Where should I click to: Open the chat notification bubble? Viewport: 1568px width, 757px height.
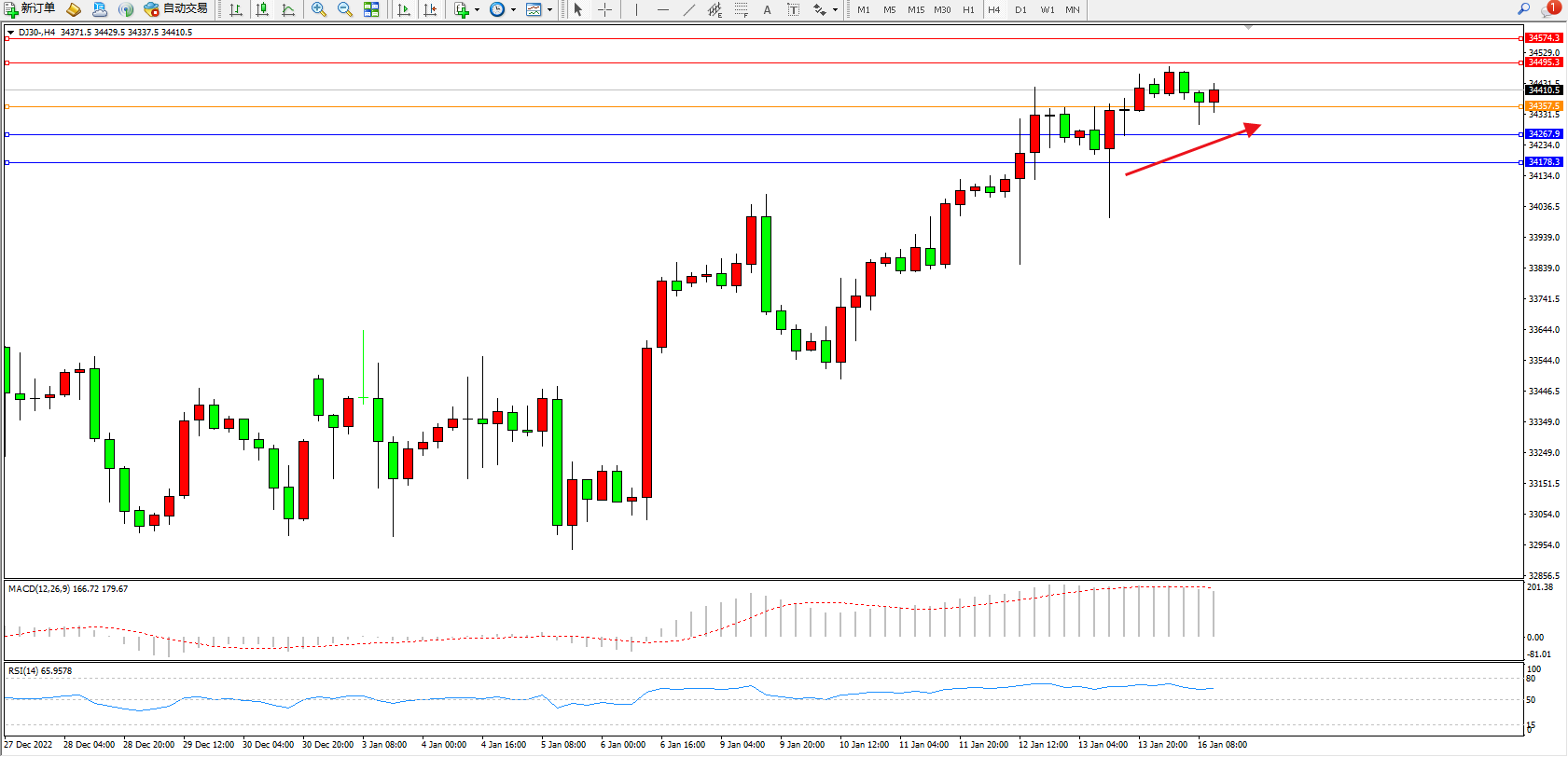1549,9
